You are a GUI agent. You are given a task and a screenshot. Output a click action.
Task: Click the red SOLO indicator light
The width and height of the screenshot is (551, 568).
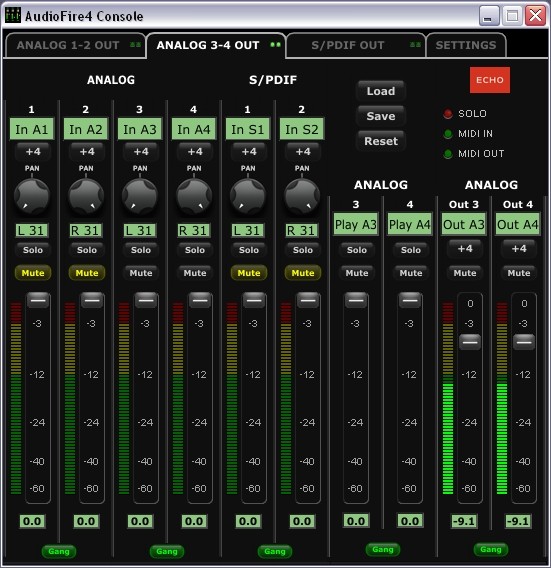(448, 114)
